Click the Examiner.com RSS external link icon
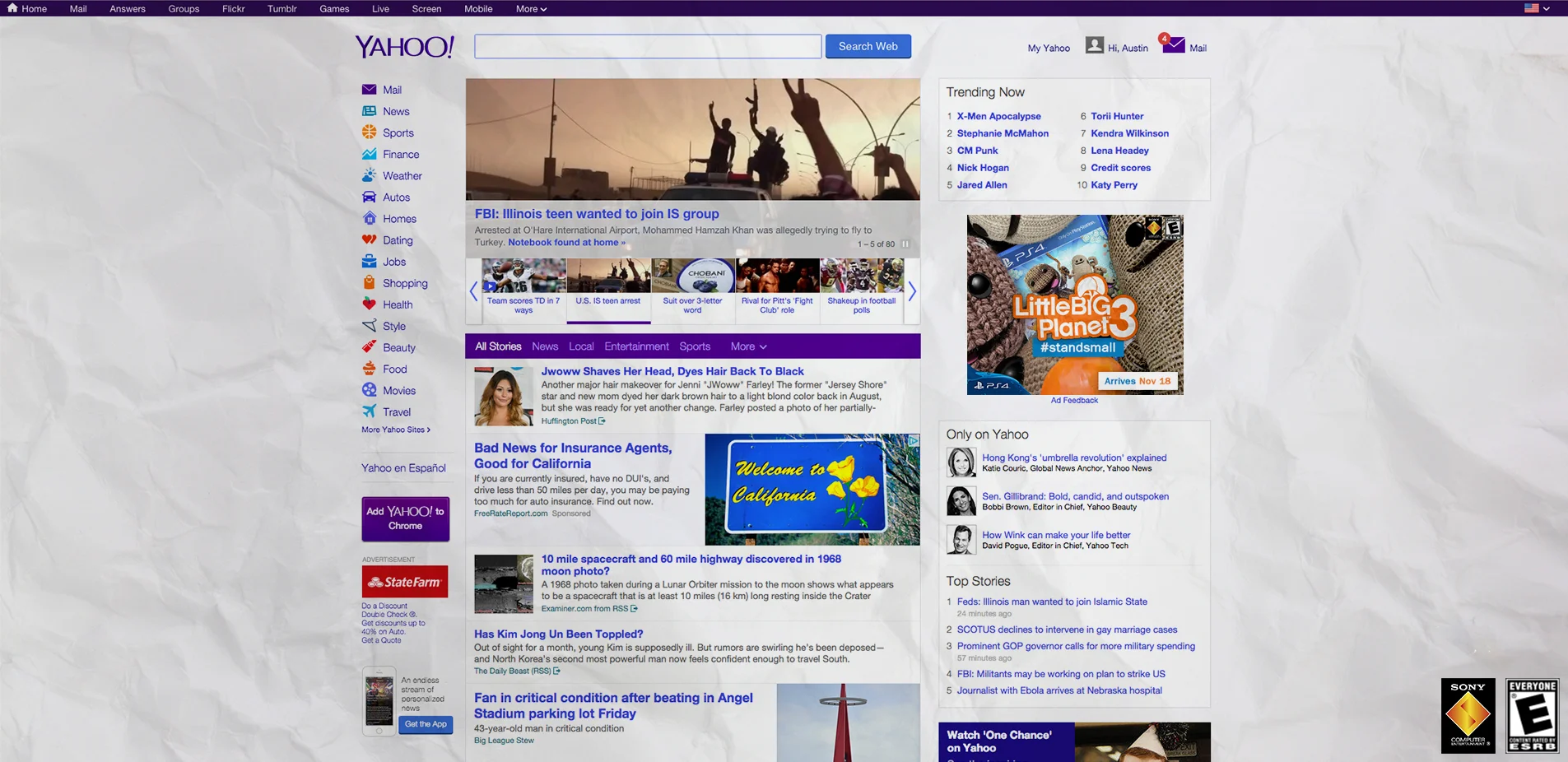The height and width of the screenshot is (762, 1568). (634, 609)
